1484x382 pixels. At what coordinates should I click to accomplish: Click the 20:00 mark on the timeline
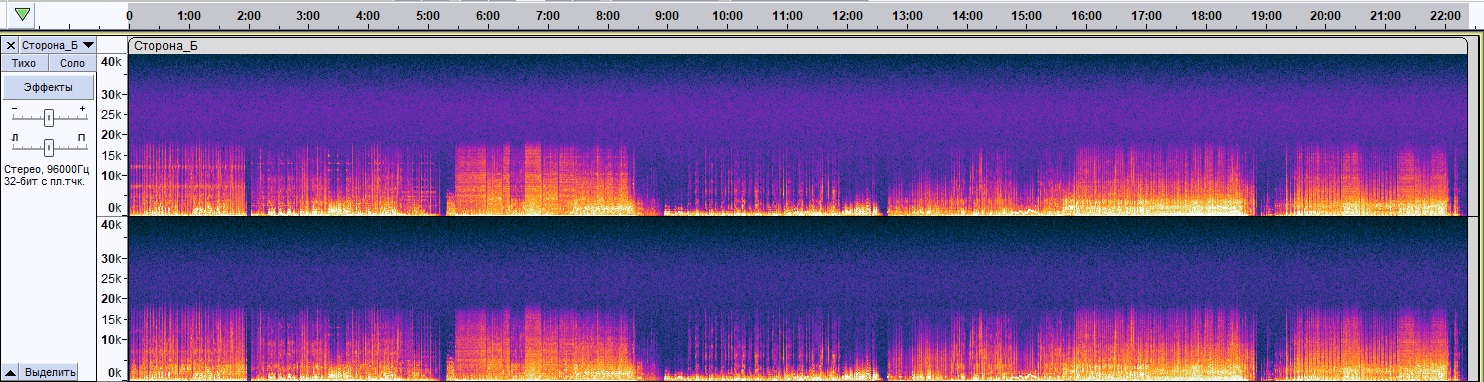tap(1326, 16)
